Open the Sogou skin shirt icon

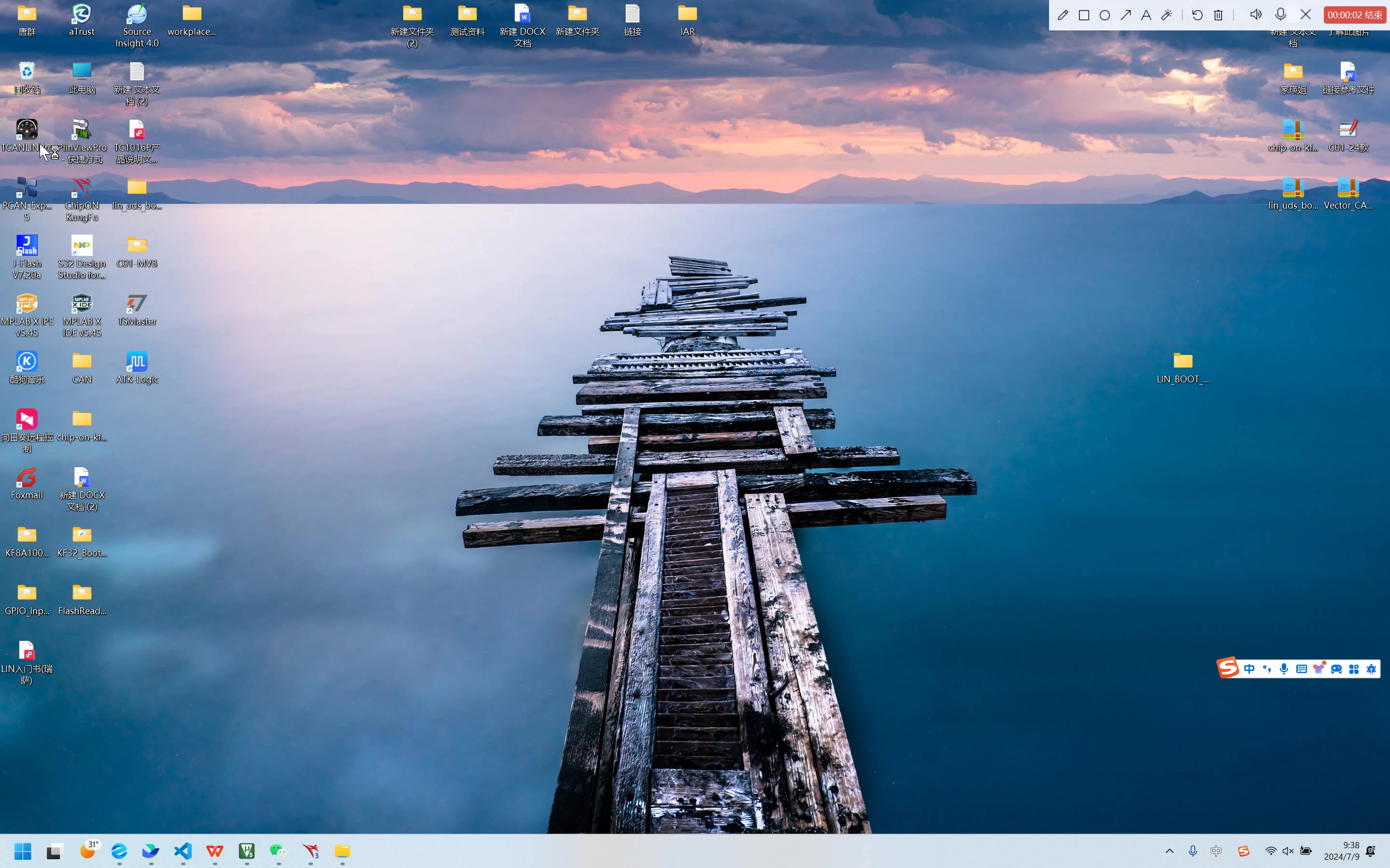1319,669
